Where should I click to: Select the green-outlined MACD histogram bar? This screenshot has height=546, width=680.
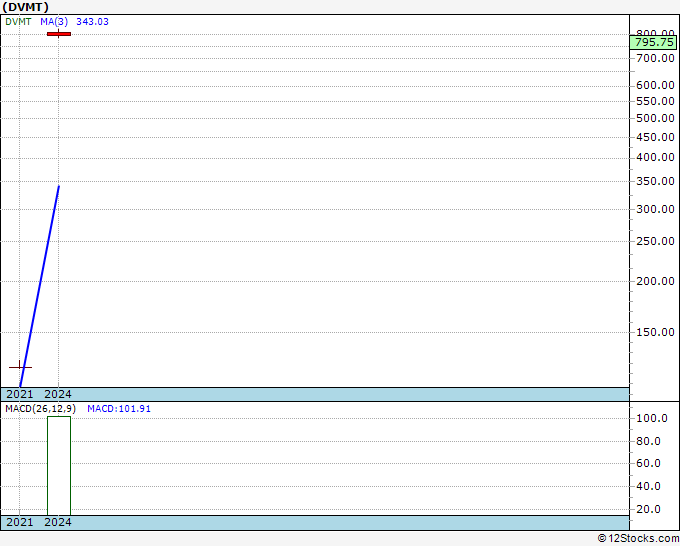(x=59, y=465)
